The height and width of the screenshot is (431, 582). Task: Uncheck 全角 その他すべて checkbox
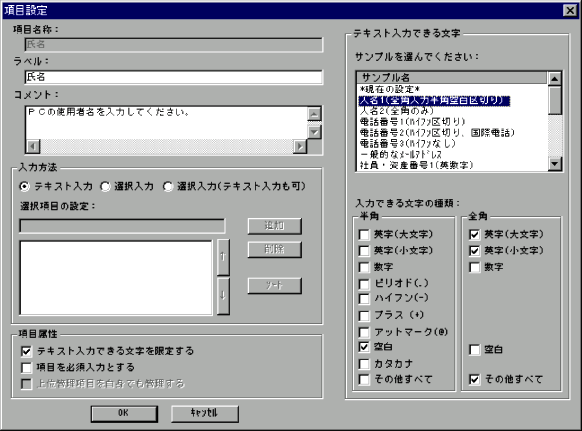click(474, 379)
